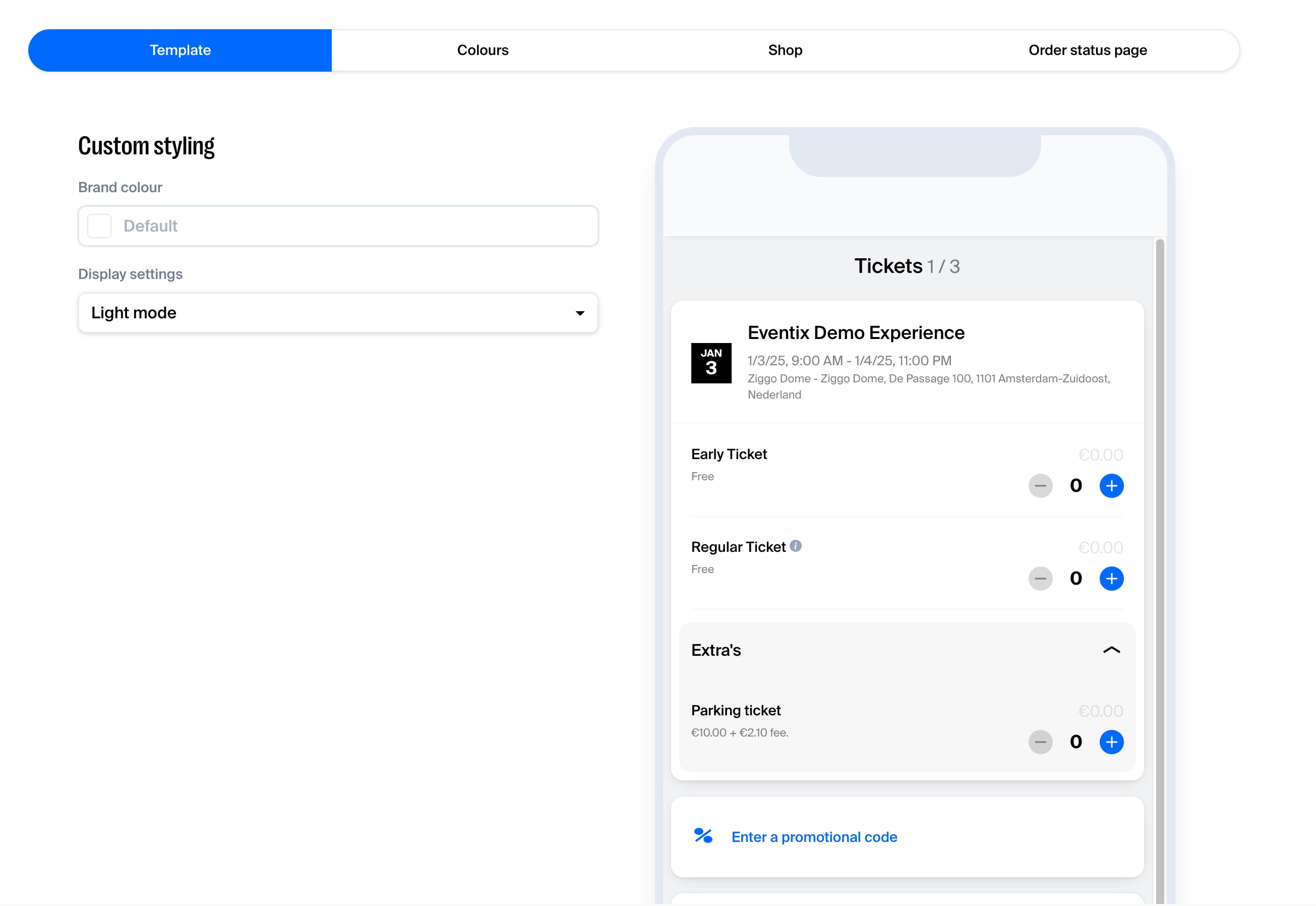Decrease Early Ticket quantity with minus
Viewport: 1316px width, 906px height.
tap(1040, 485)
